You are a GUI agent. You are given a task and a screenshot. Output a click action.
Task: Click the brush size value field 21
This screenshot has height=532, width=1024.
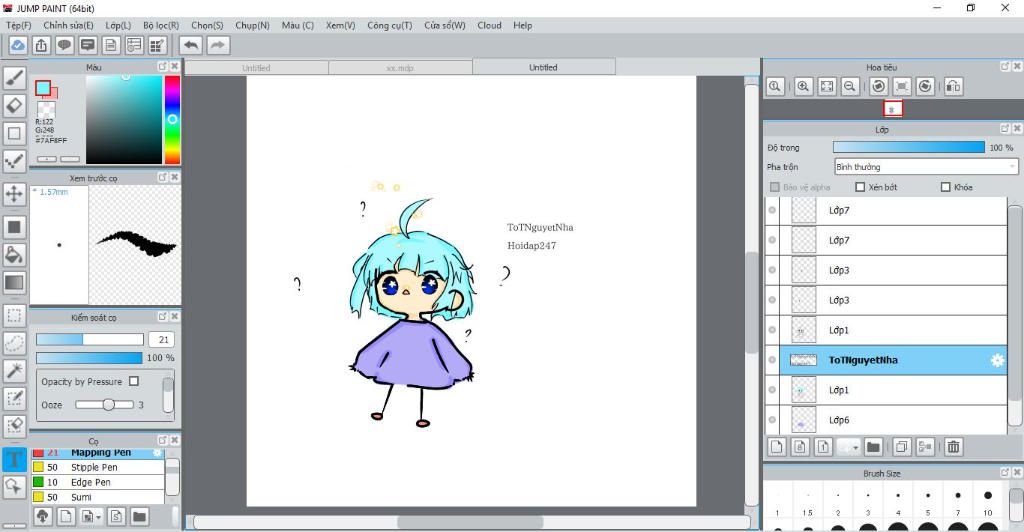pyautogui.click(x=163, y=339)
